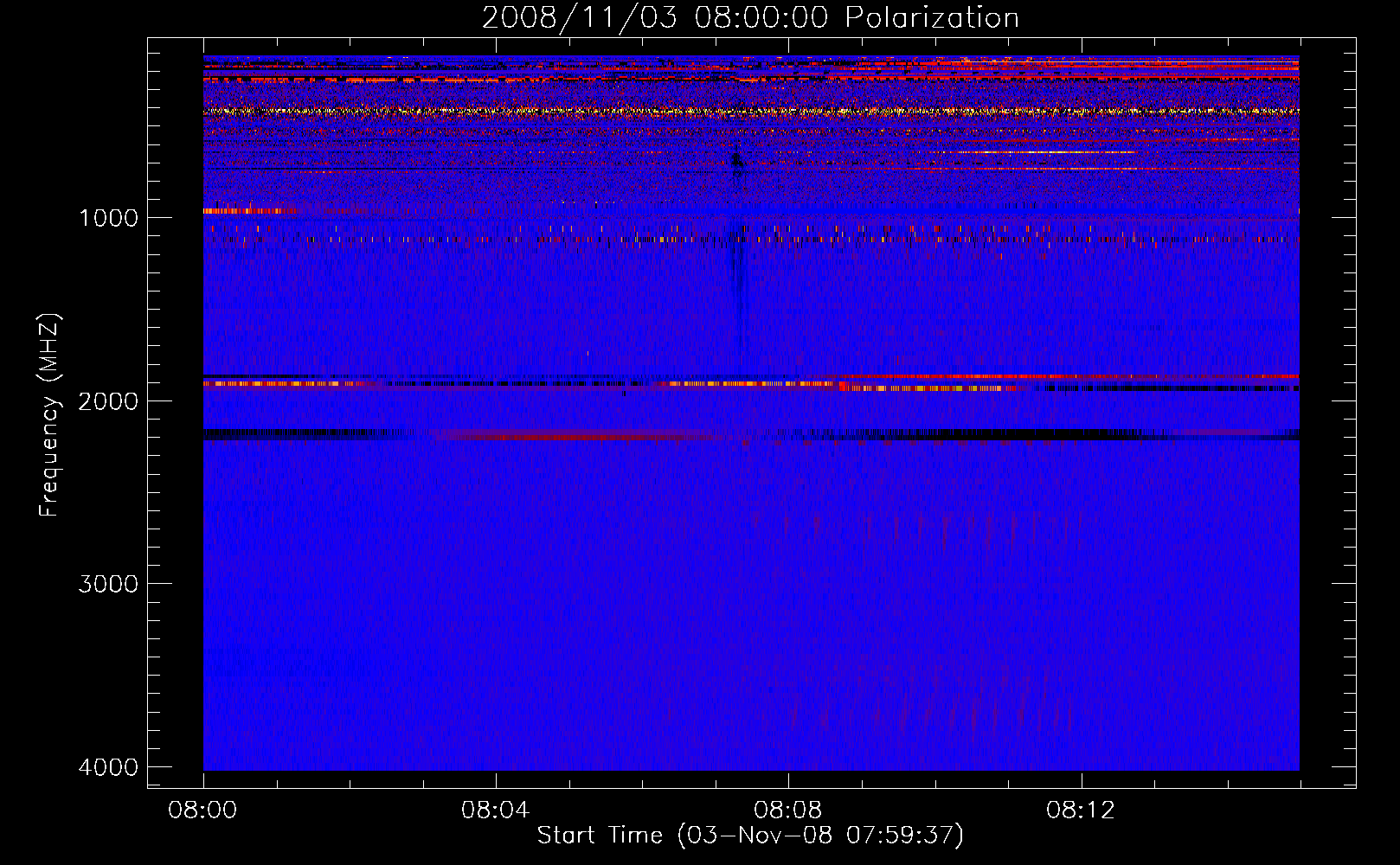Click the bright yellow noise band near 400 MHz
1400x865 pixels.
[751, 111]
